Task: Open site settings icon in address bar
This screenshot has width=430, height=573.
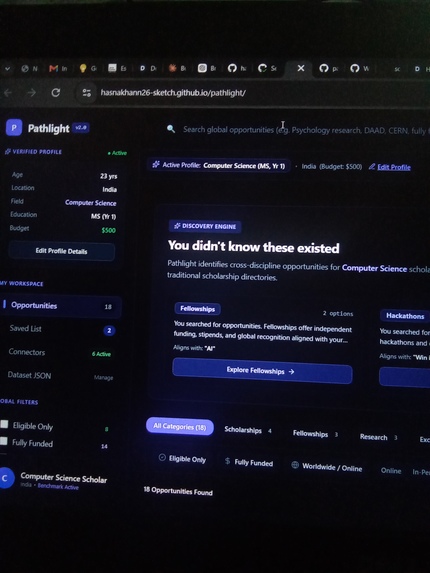Action: (87, 93)
